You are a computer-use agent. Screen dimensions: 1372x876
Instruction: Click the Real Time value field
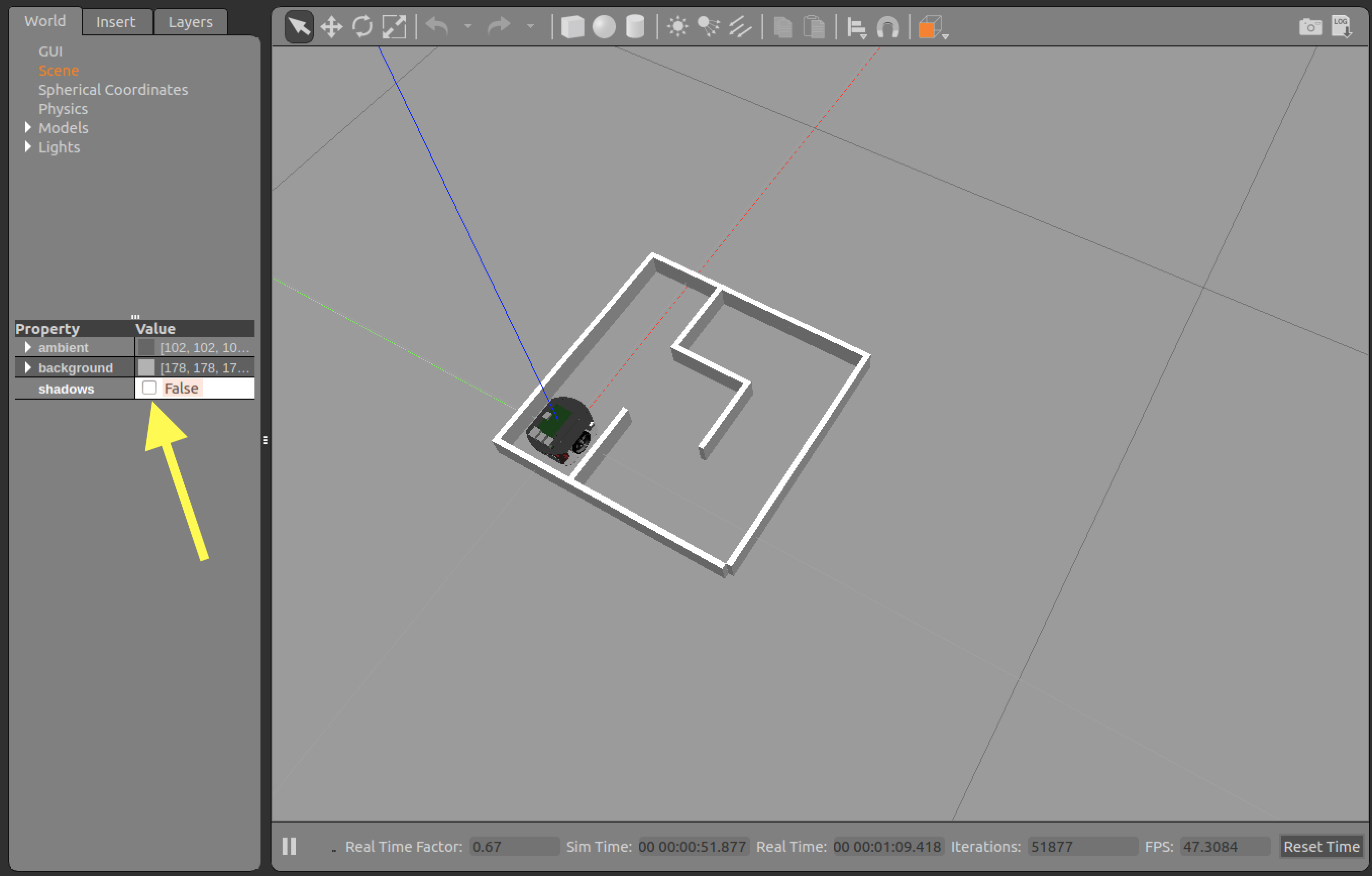tap(888, 846)
